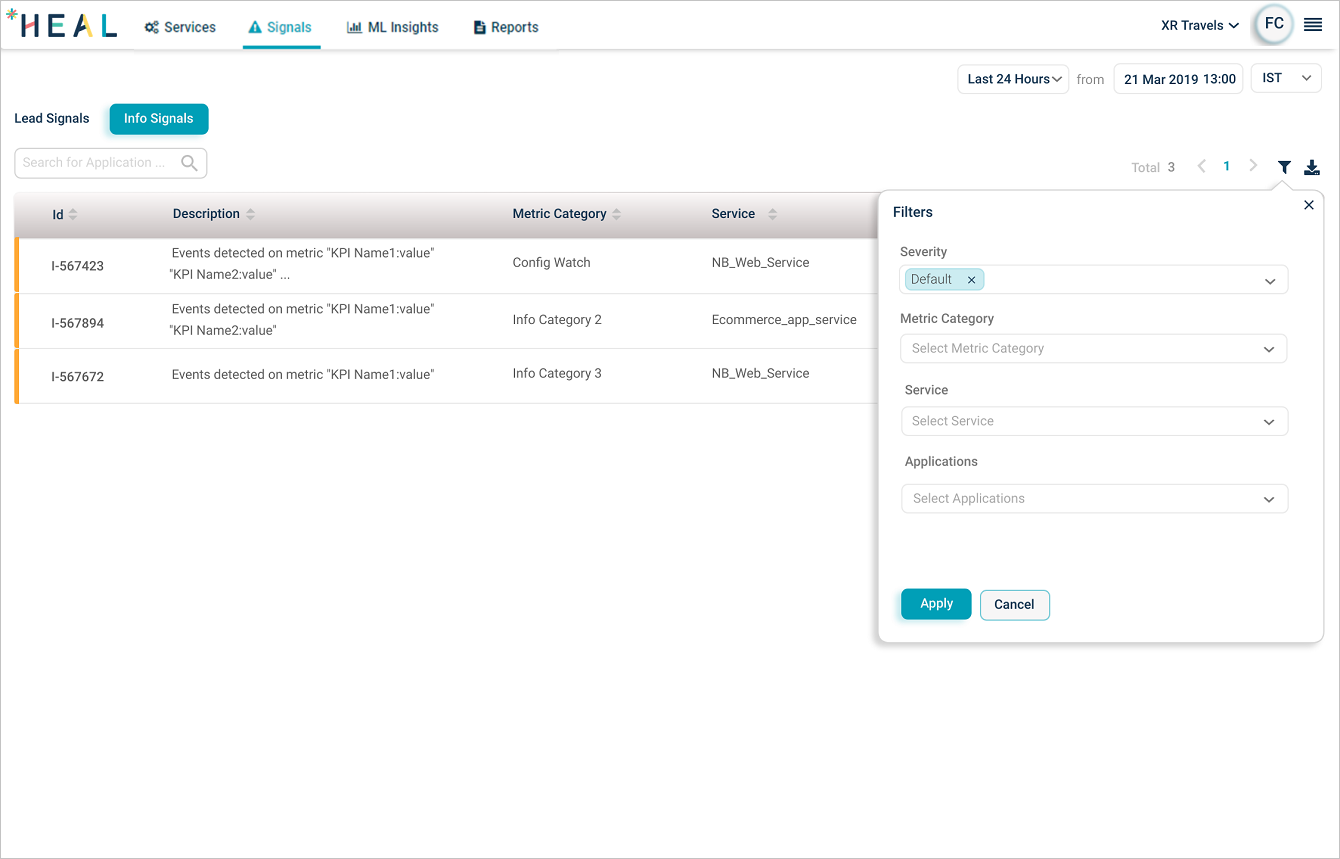1340x859 pixels.
Task: Switch to Lead Signals view
Action: pos(52,118)
